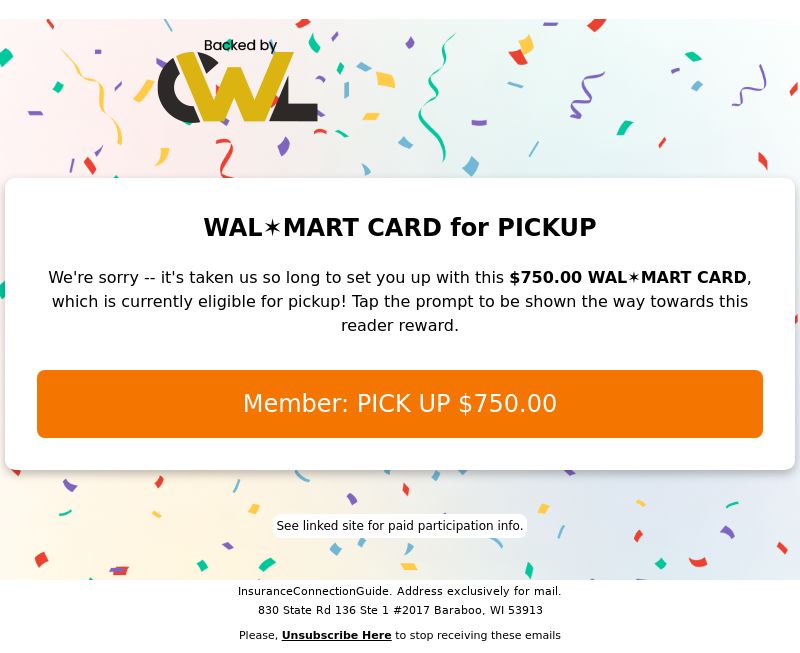The height and width of the screenshot is (653, 800).
Task: Click the "WAL✶MART CARD for PICKUP" heading
Action: point(400,228)
